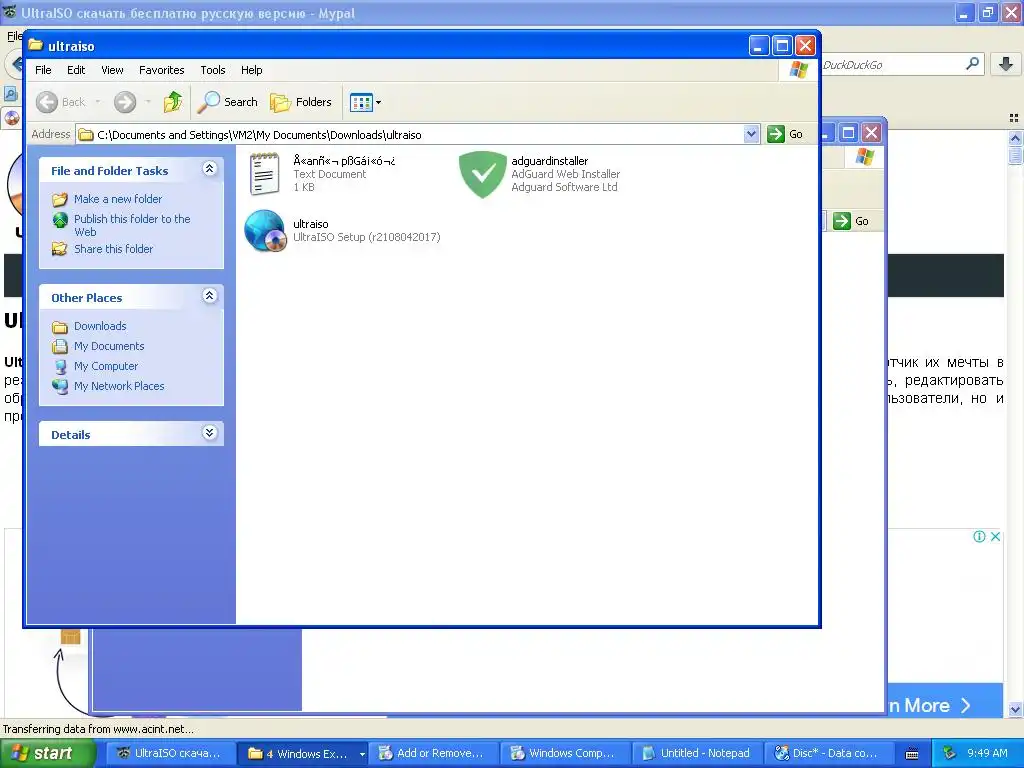This screenshot has width=1024, height=768.
Task: Click the browser search magnifier icon
Action: pyautogui.click(x=972, y=64)
